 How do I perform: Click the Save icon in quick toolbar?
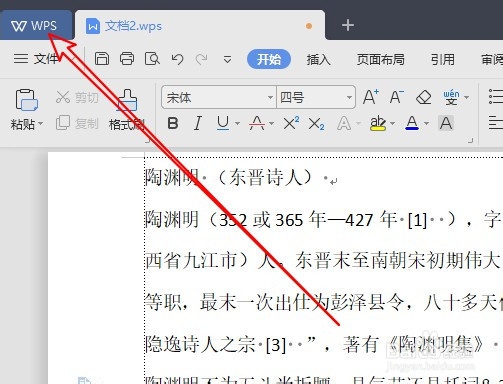click(x=102, y=59)
